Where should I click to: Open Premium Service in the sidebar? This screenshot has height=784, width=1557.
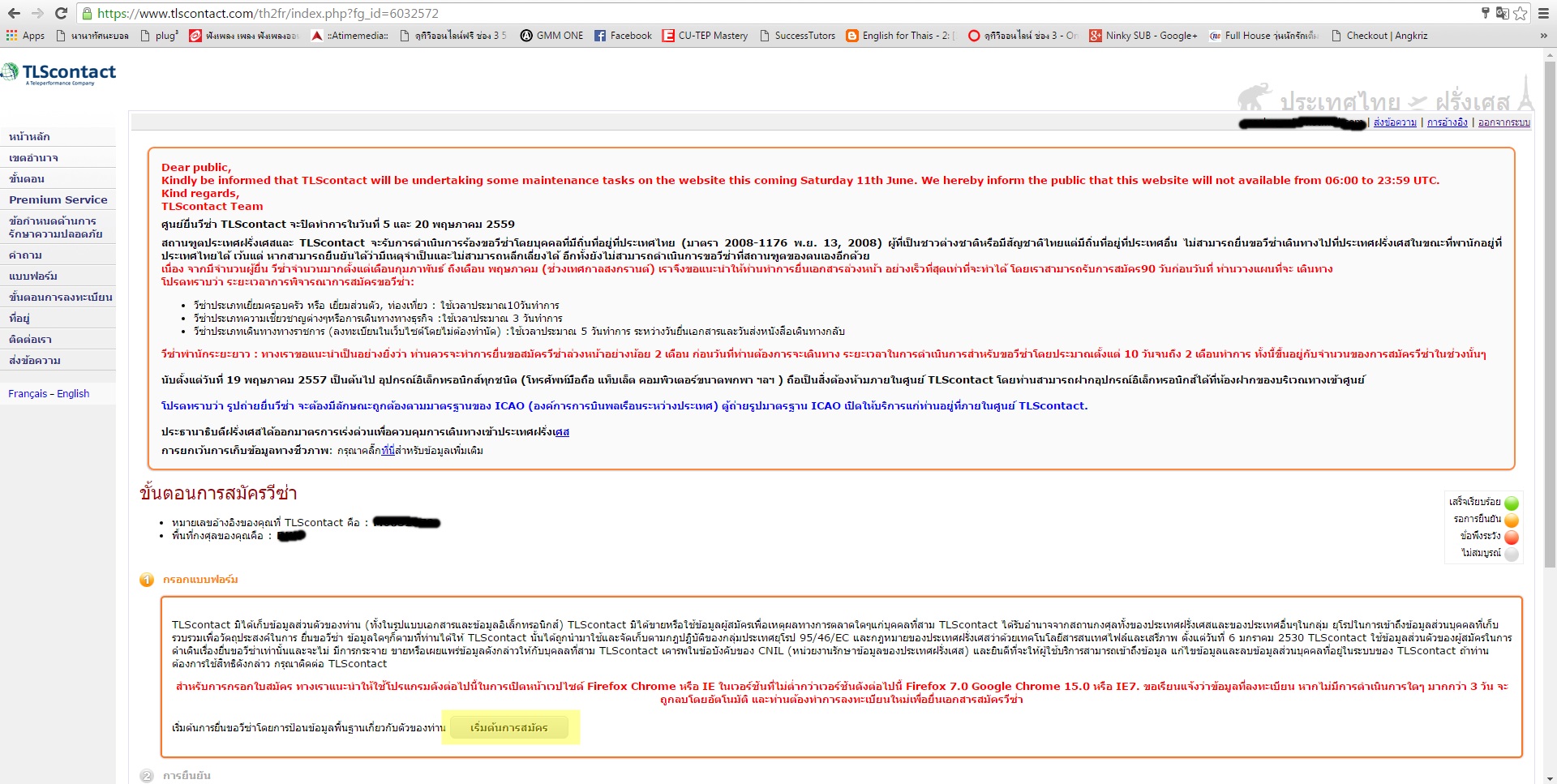[x=58, y=199]
